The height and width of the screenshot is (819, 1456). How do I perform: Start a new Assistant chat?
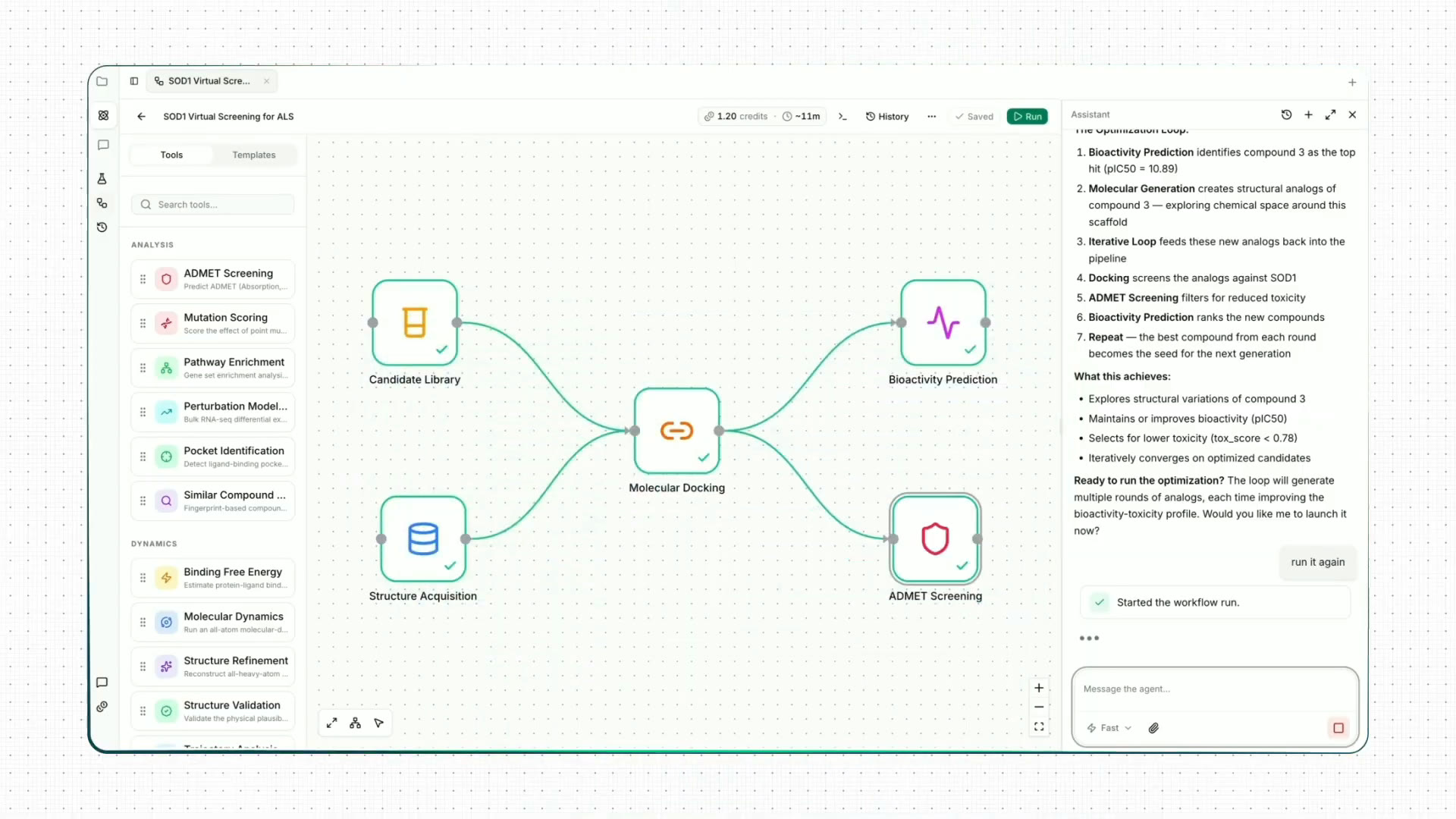pos(1308,115)
